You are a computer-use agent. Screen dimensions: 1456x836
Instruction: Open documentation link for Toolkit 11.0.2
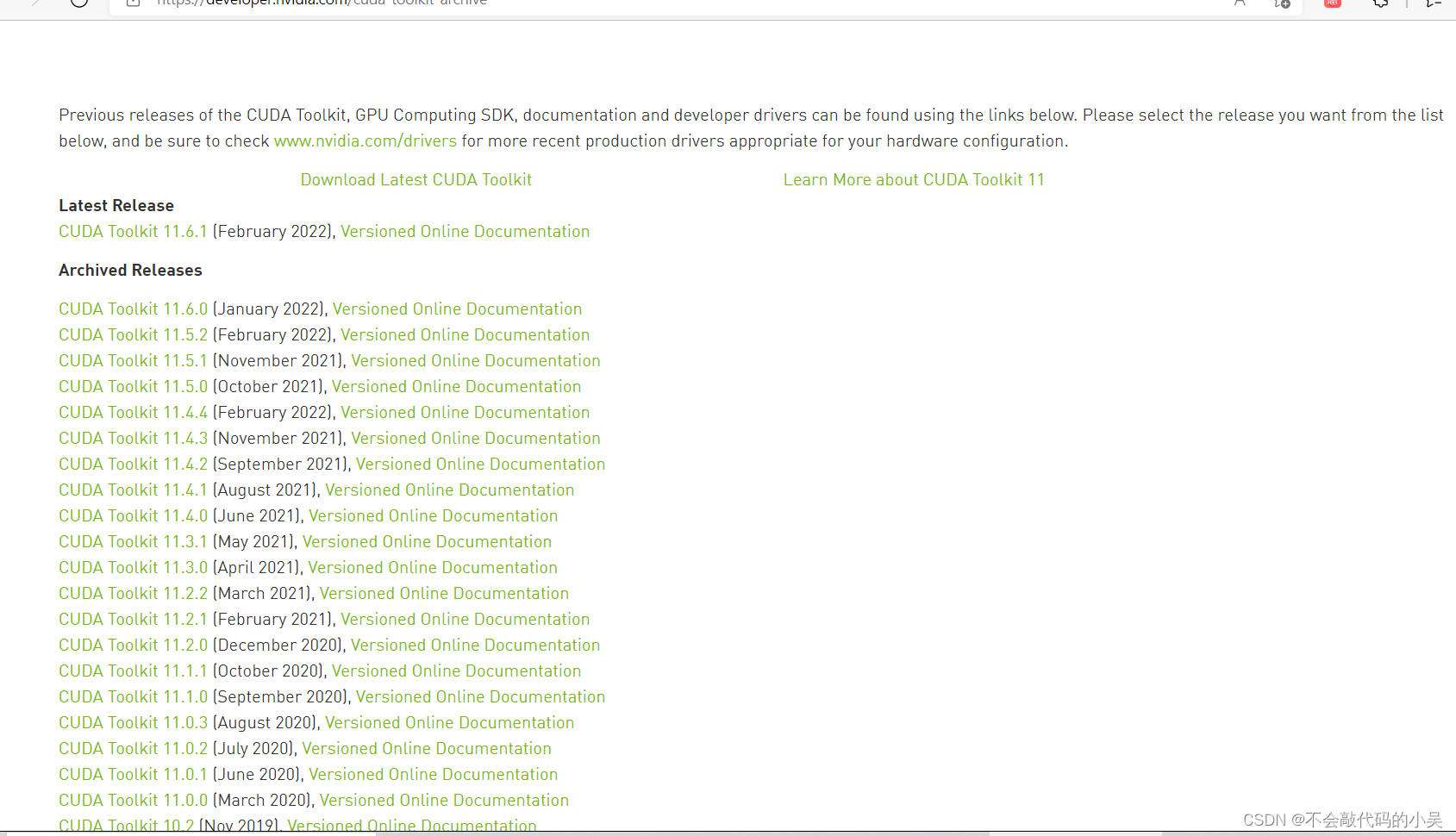(427, 749)
